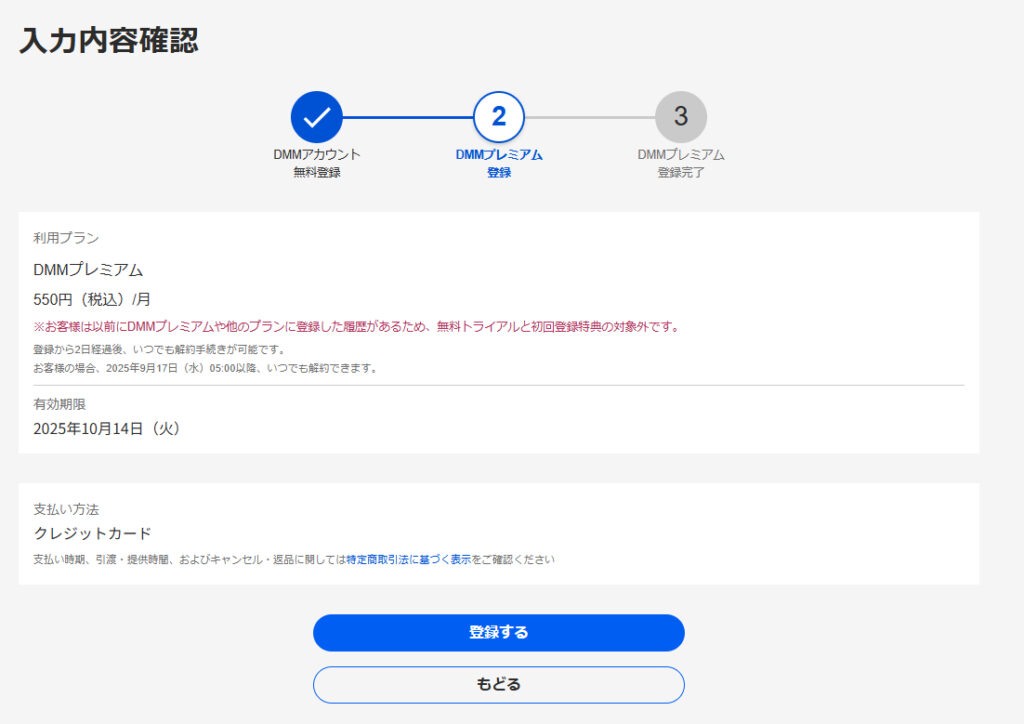The width and height of the screenshot is (1024, 724).
Task: Click the DMMプレミアム登録 step label
Action: (499, 163)
